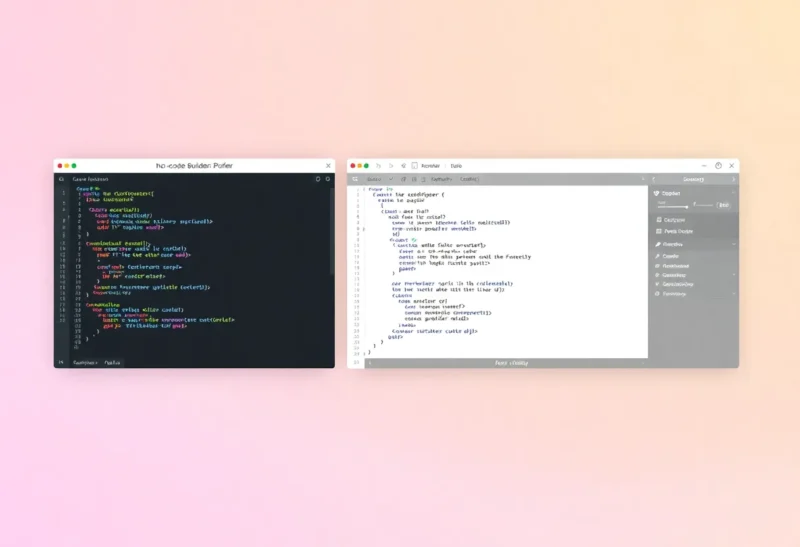Click the last circular icon in the dark editor header
Screen dimensions: 800x547
point(328,179)
